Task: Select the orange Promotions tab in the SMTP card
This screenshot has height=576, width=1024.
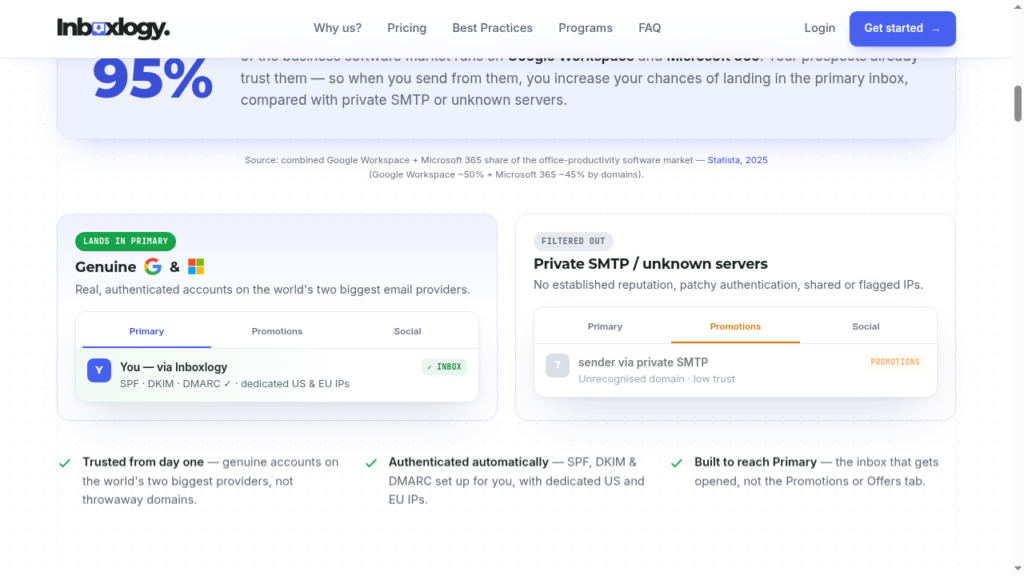Action: [735, 327]
